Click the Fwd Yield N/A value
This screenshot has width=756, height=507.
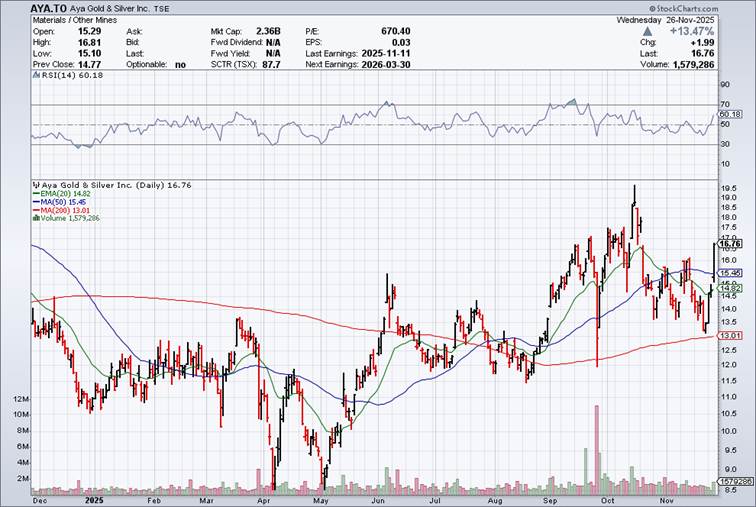point(272,53)
